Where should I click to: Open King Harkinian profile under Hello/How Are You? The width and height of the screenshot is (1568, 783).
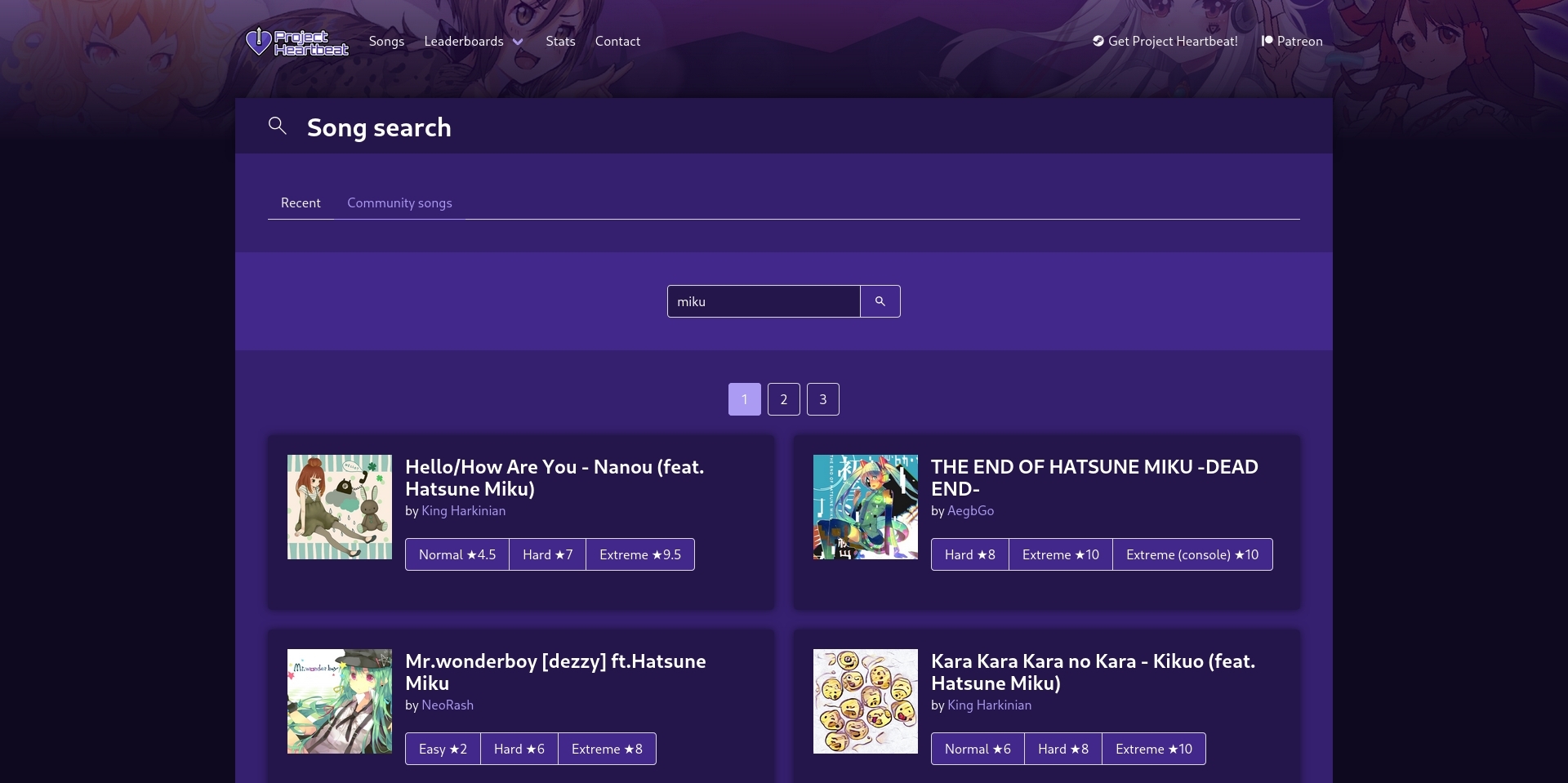[x=463, y=510]
